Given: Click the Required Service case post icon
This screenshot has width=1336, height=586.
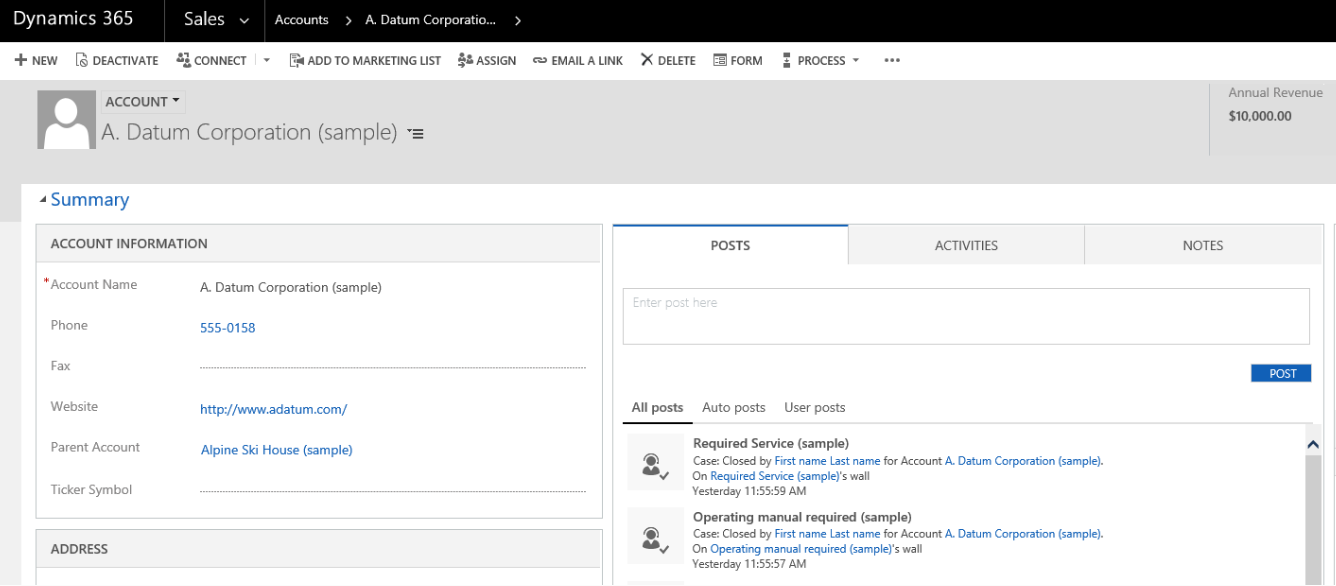Looking at the screenshot, I should pos(655,463).
